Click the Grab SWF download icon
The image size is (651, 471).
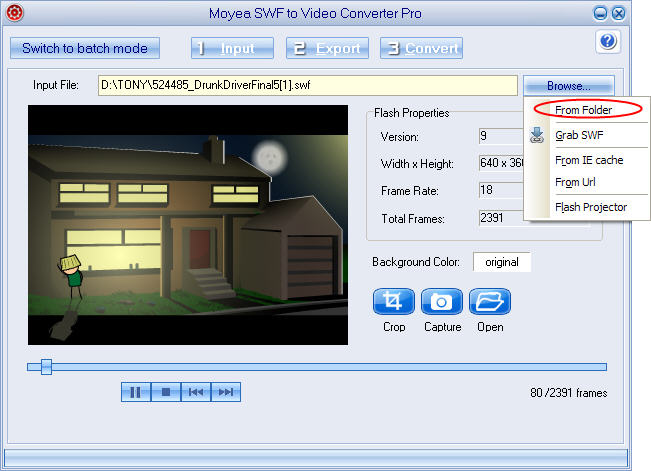click(x=537, y=135)
